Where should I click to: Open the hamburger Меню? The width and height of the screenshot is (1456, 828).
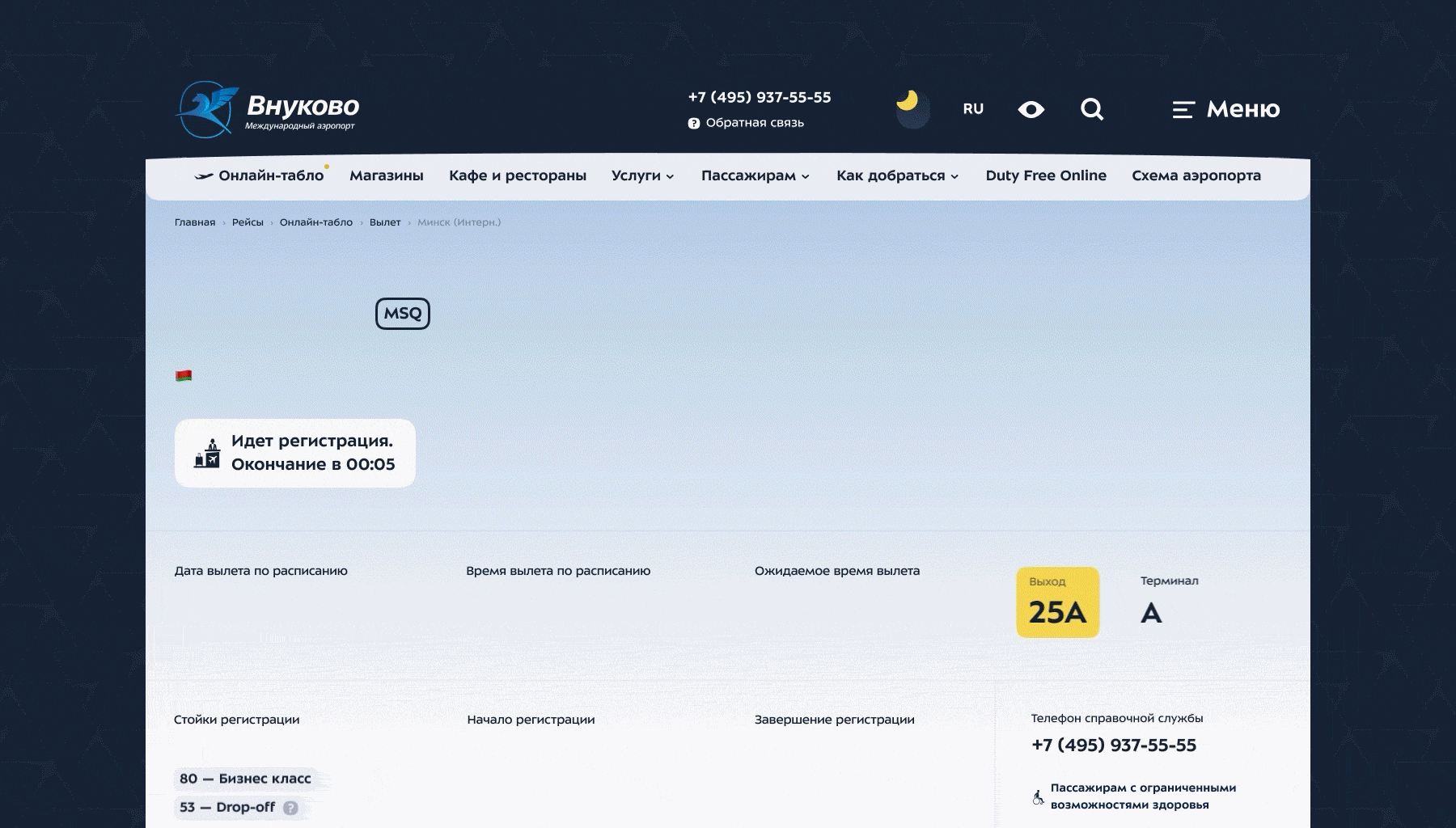[1225, 109]
